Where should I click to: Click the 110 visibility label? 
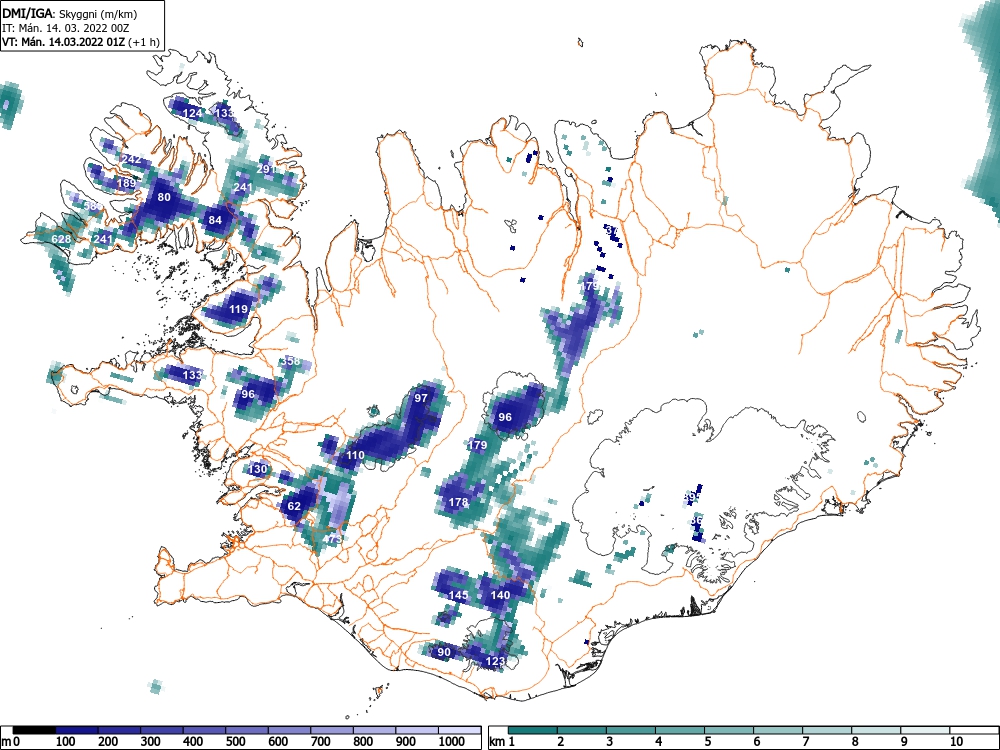coord(355,455)
